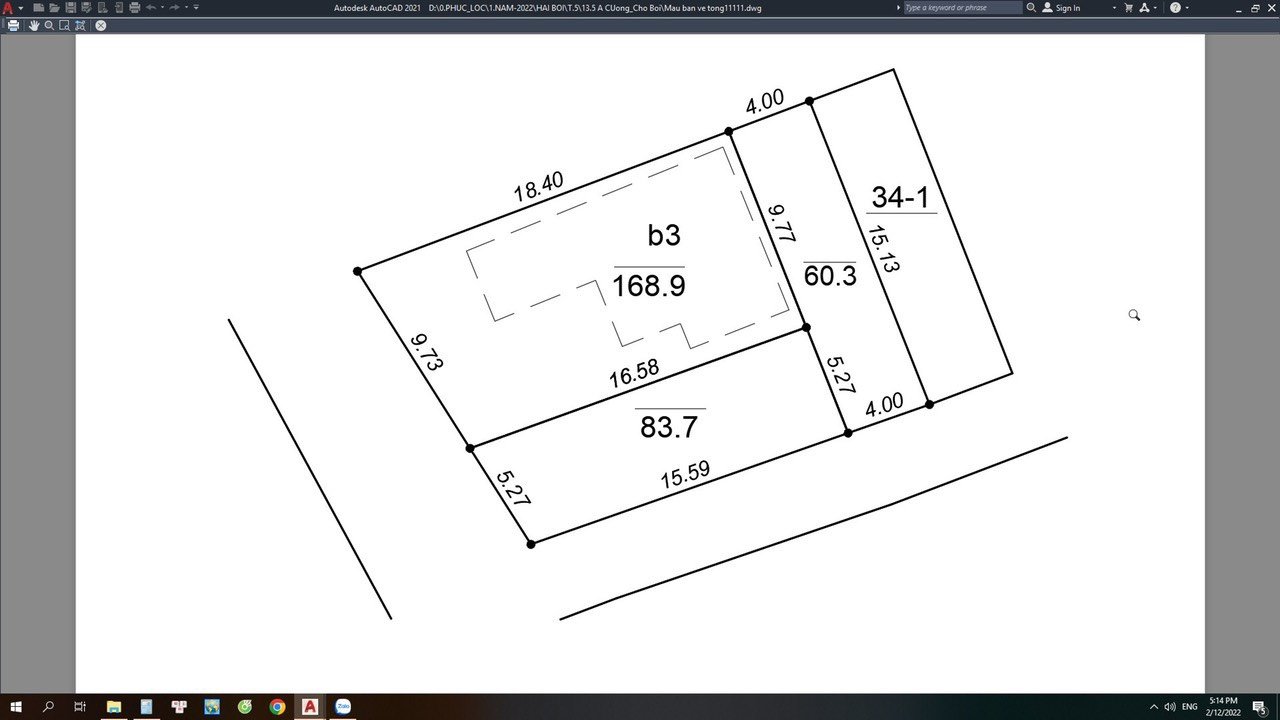Expand the Sign In dropdown arrow

pos(1114,7)
